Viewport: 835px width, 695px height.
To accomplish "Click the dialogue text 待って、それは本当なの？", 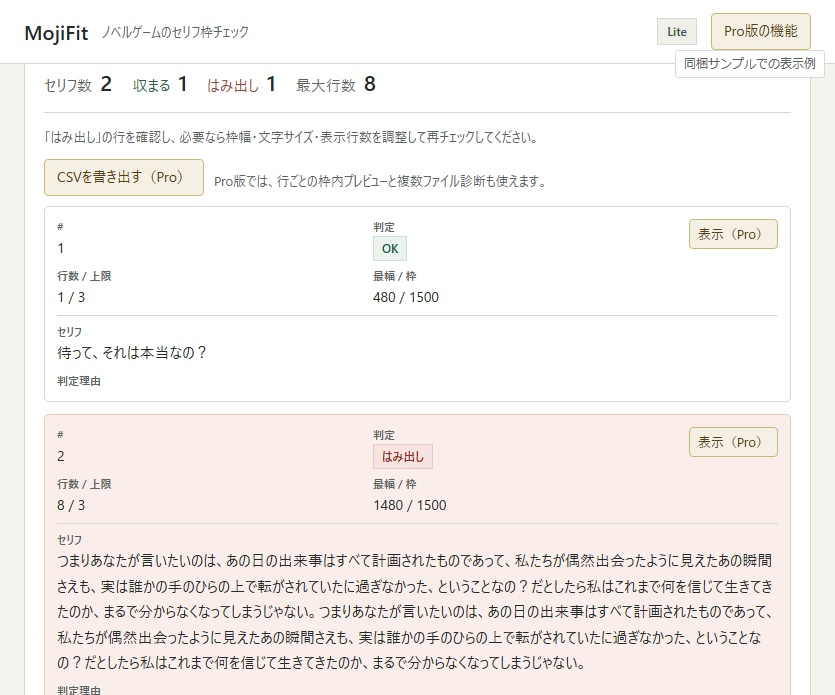I will click(x=132, y=353).
